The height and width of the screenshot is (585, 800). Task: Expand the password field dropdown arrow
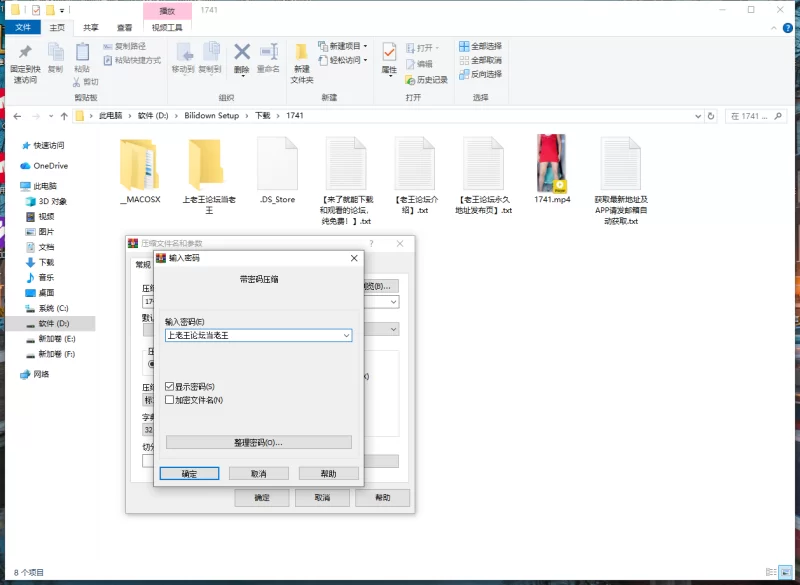[x=346, y=336]
